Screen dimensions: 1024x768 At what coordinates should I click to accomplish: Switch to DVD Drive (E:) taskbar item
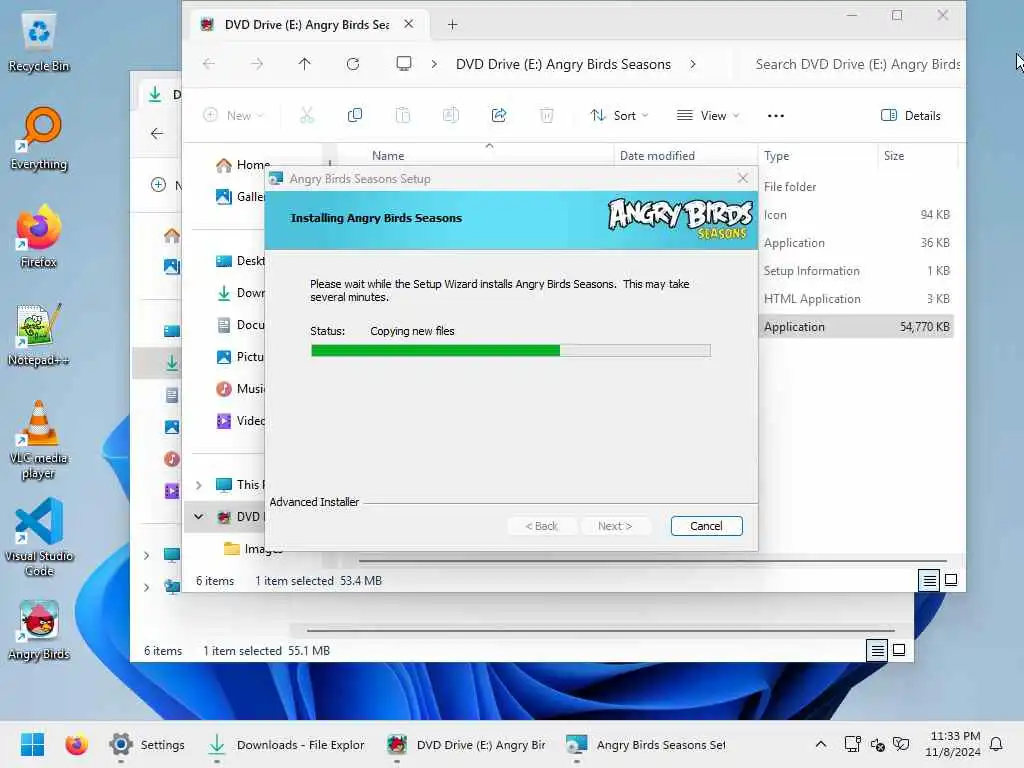(466, 744)
